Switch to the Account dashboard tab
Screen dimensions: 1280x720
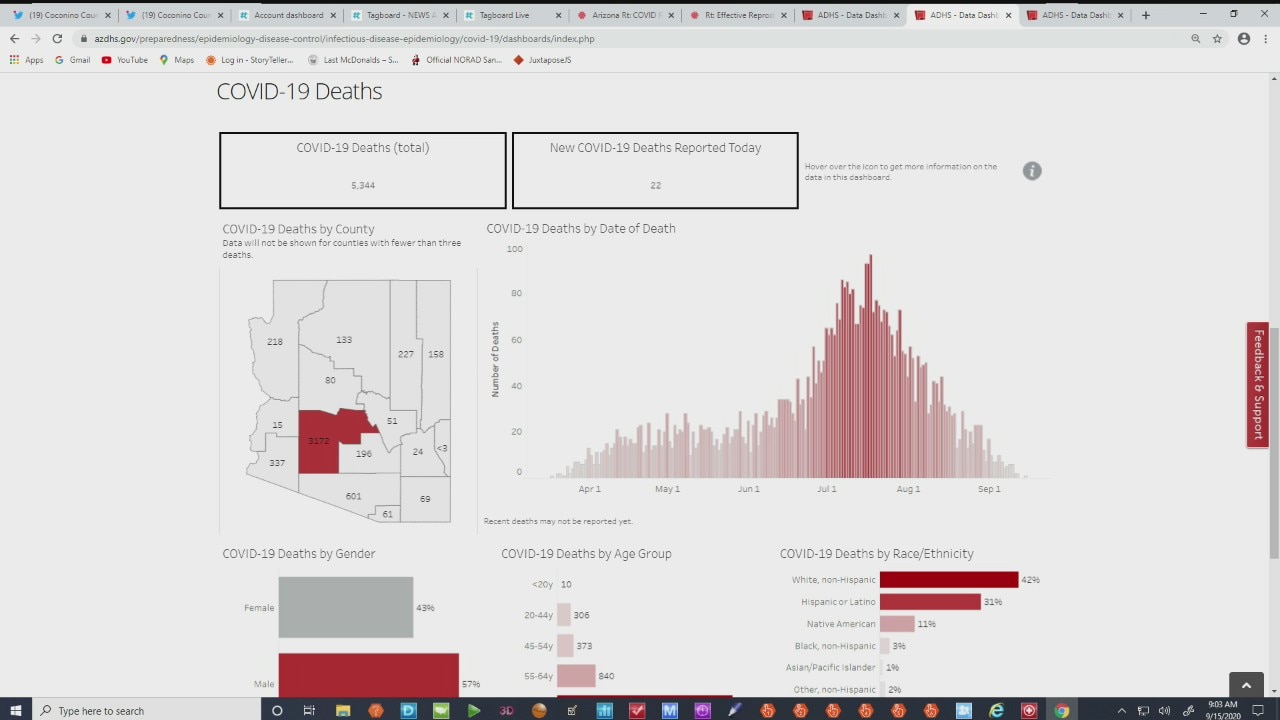[288, 15]
